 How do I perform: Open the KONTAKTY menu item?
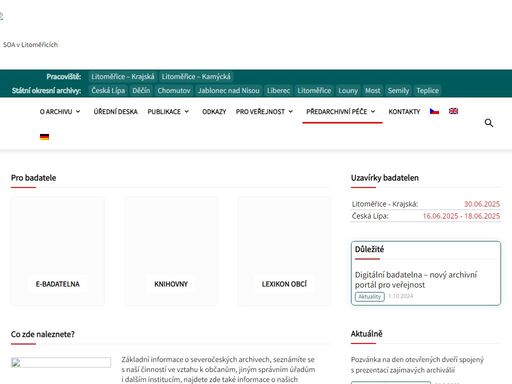pos(404,112)
